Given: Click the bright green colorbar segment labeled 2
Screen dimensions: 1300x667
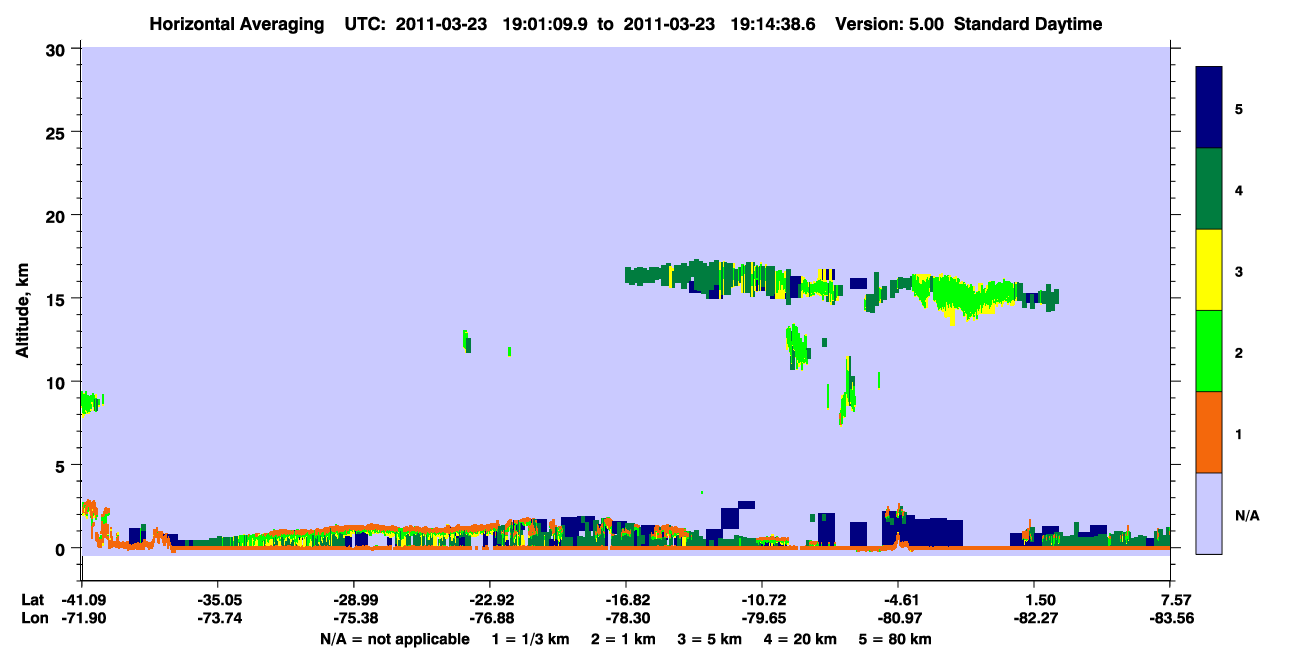Looking at the screenshot, I should pyautogui.click(x=1209, y=351).
